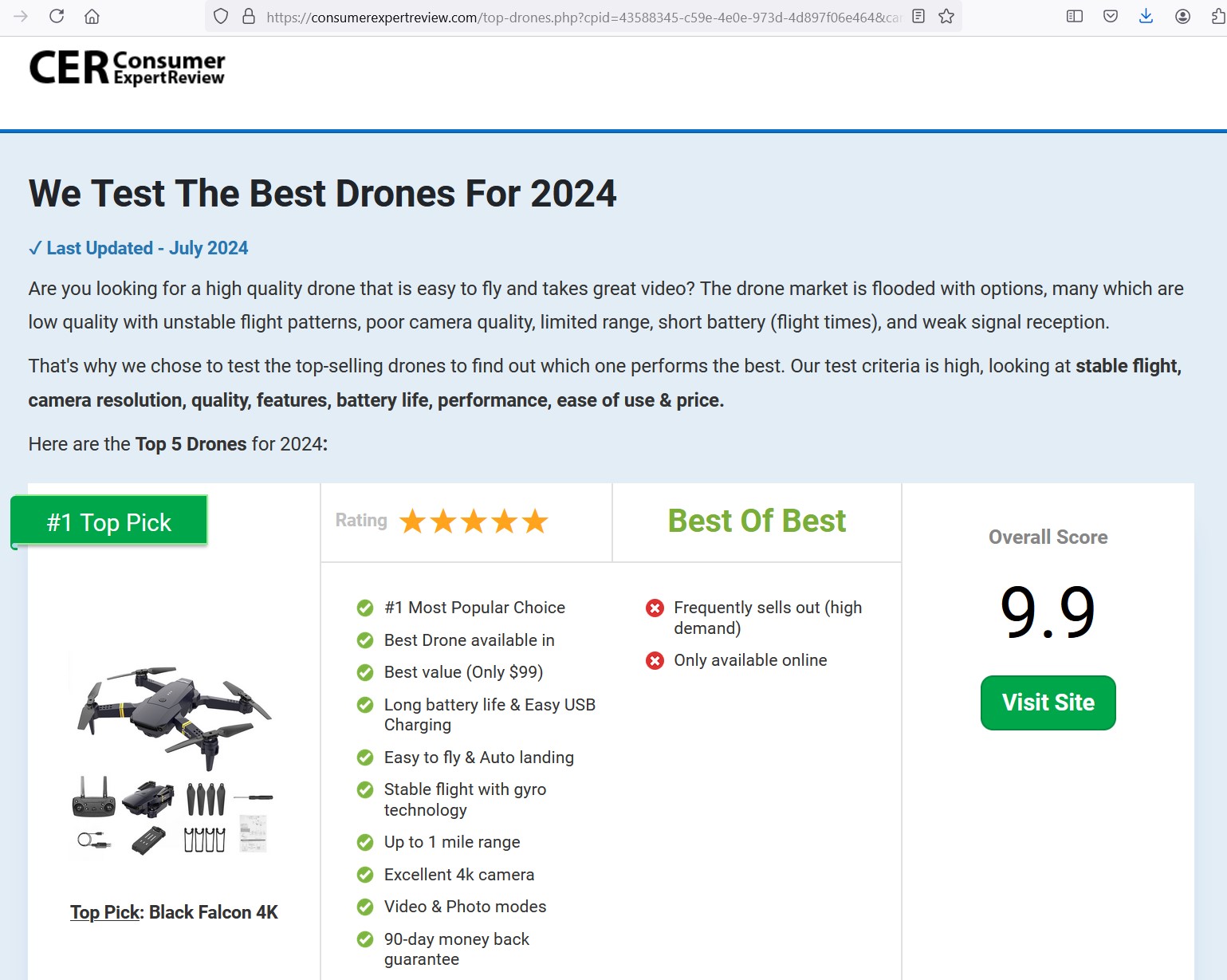Viewport: 1227px width, 980px height.
Task: Click the CER Consumer ExpertReview logo
Action: click(x=128, y=68)
